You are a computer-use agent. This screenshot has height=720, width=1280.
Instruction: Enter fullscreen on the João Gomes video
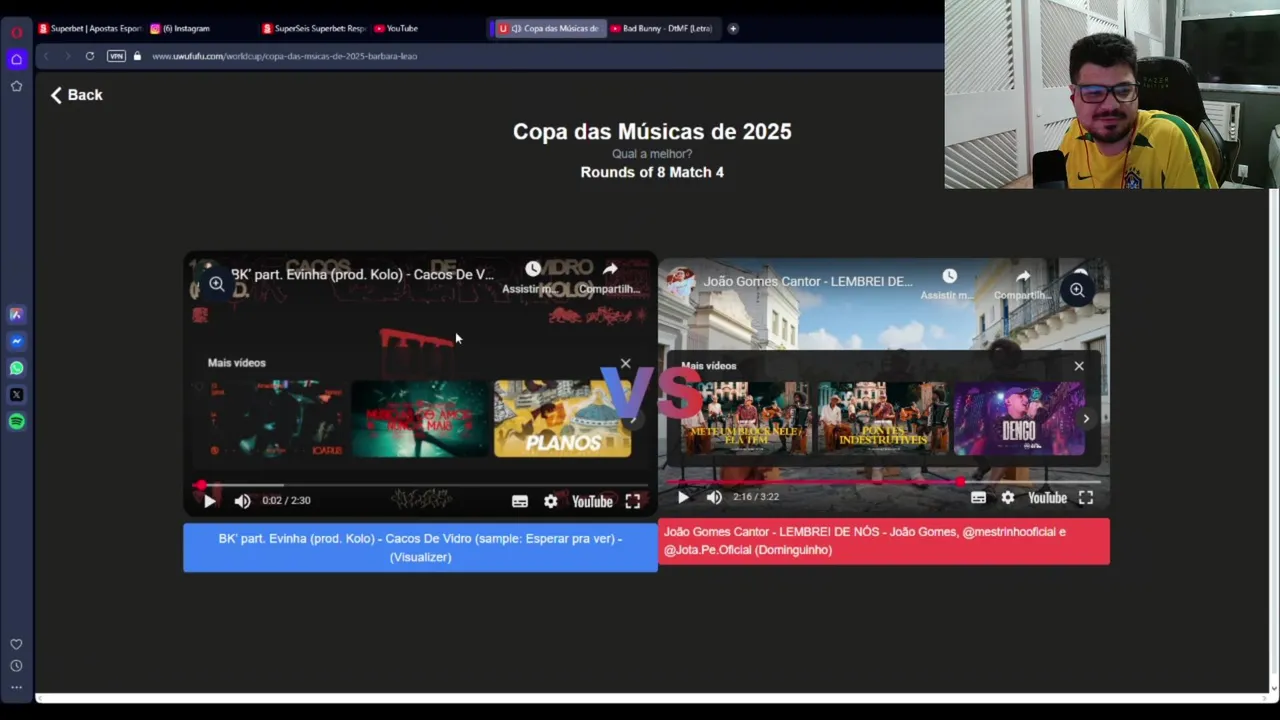click(x=1086, y=497)
